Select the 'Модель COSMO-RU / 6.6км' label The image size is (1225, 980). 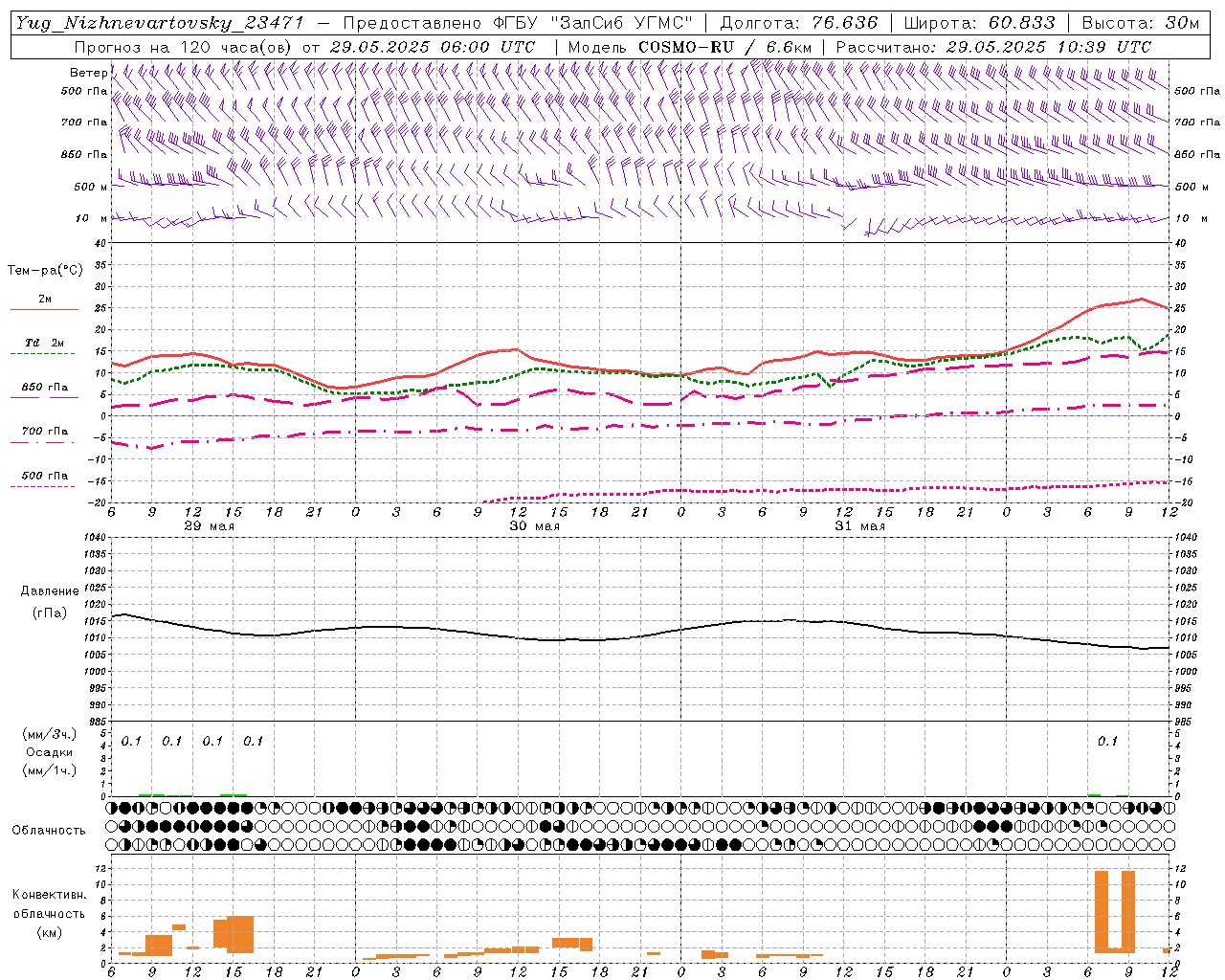click(x=690, y=47)
